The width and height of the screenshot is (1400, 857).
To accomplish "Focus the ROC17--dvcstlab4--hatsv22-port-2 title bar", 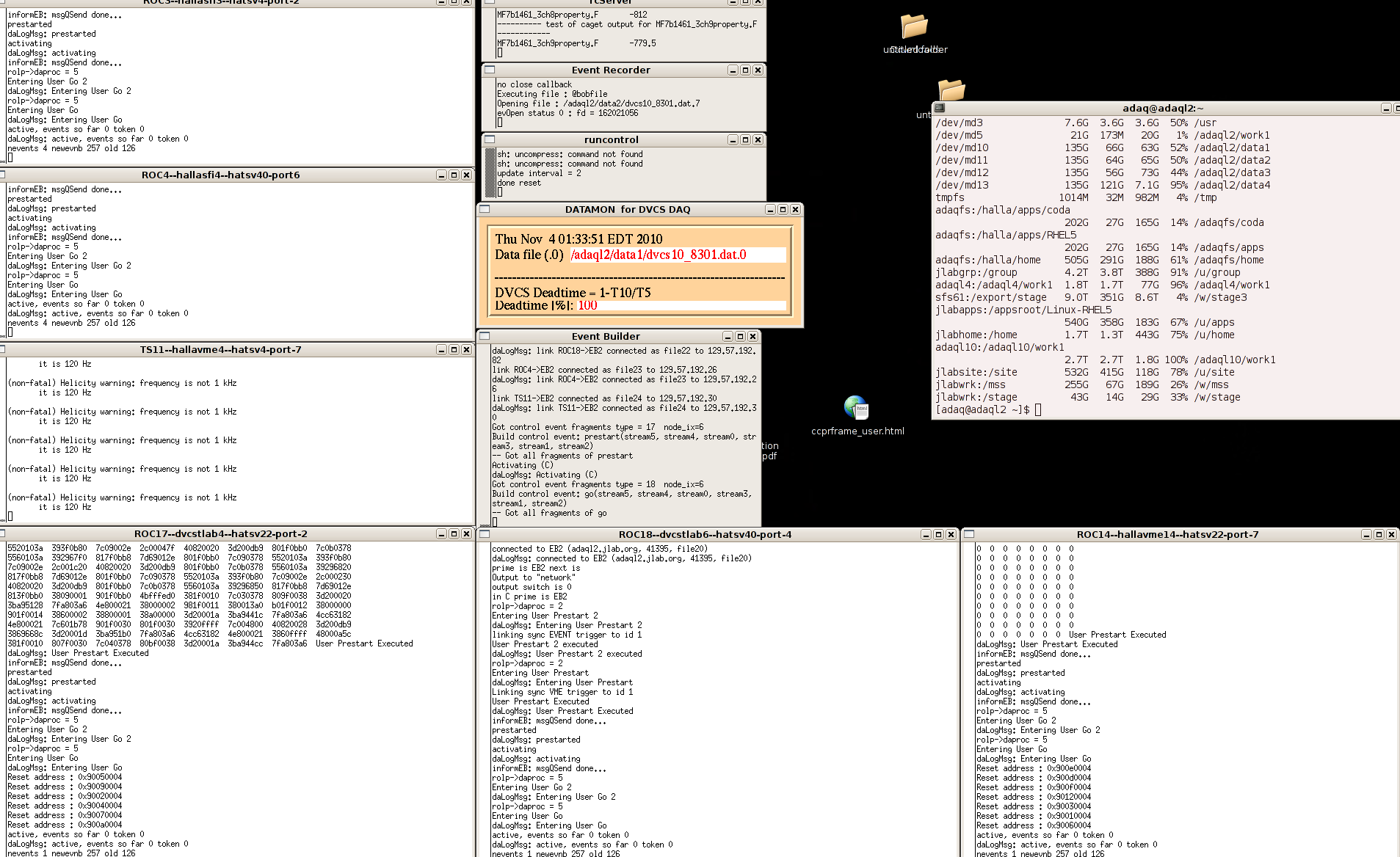I will tap(220, 533).
